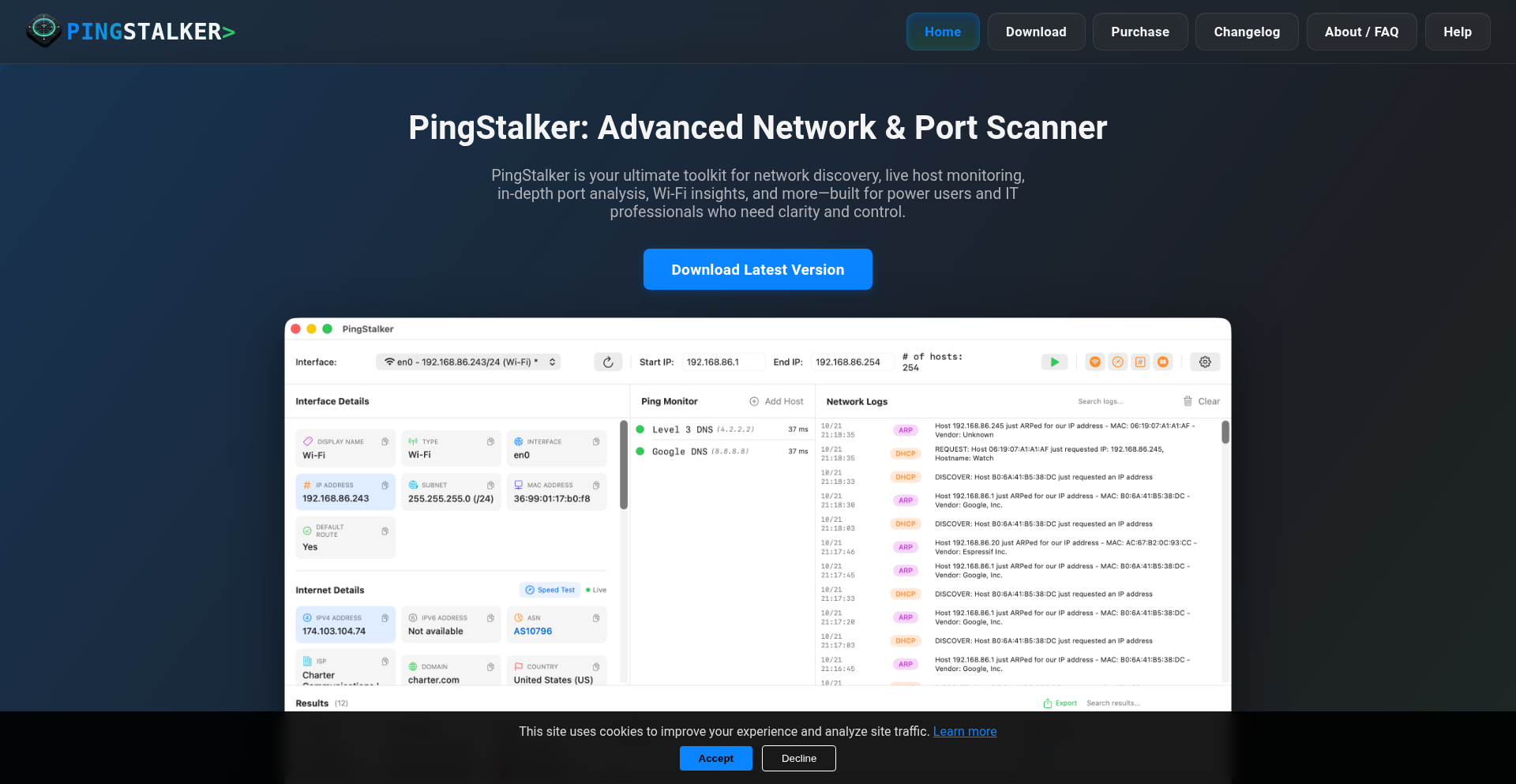Refresh the network interface list
Image resolution: width=1516 pixels, height=784 pixels.
608,362
